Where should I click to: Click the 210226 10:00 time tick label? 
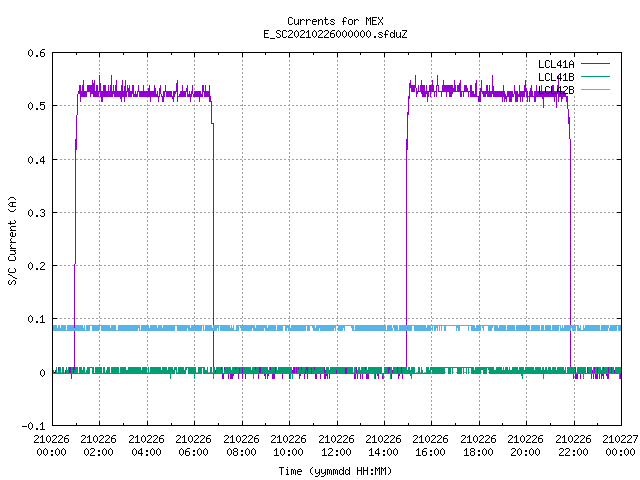point(288,446)
